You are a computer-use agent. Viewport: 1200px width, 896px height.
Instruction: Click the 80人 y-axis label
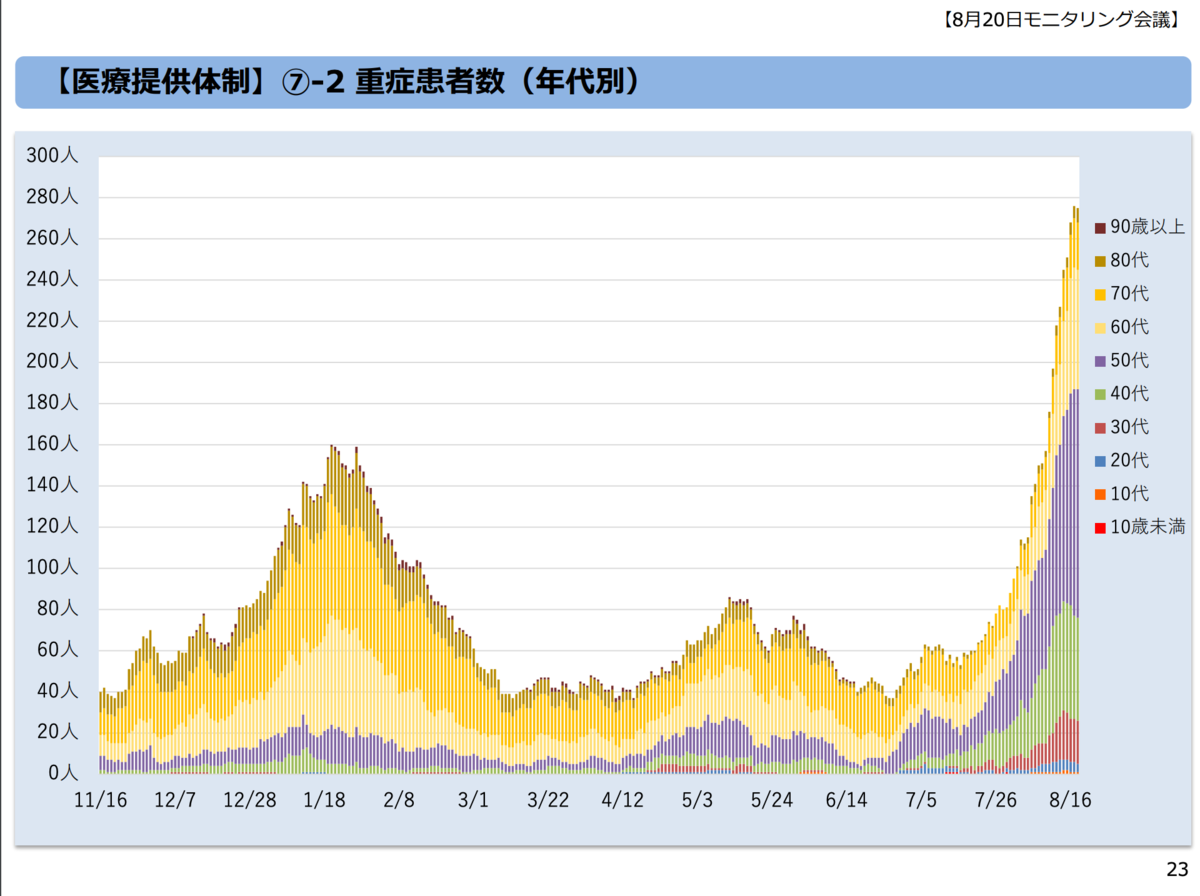(x=57, y=609)
